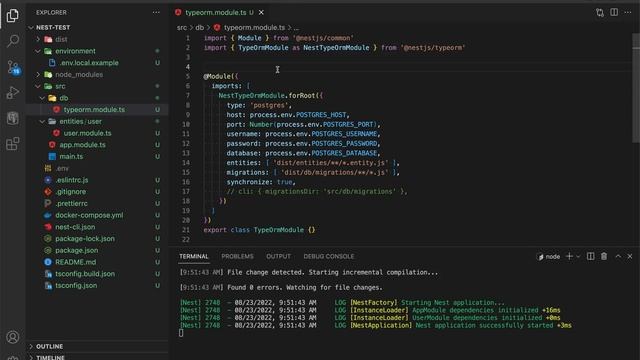Open the Search view in activity bar
Image resolution: width=640 pixels, height=360 pixels.
[x=13, y=40]
